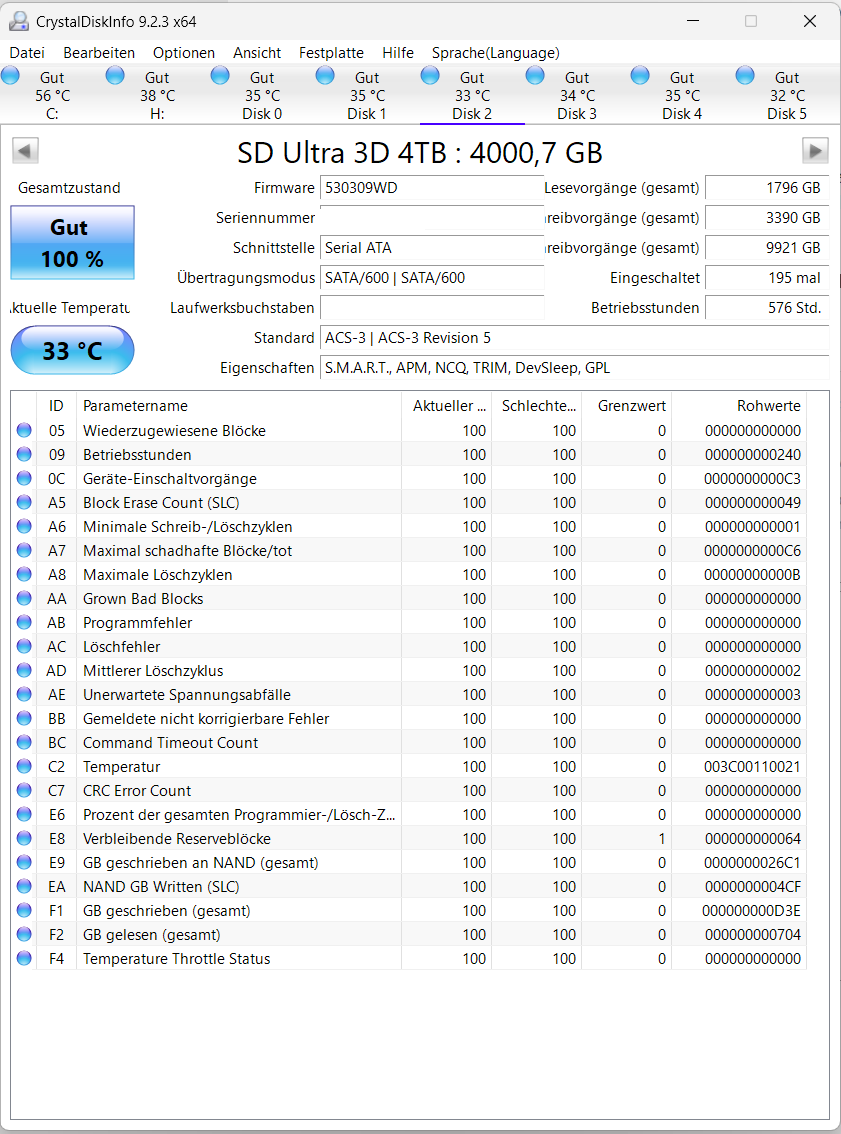The height and width of the screenshot is (1134, 841).
Task: Click the Schnittstelle field Serial ATA
Action: (432, 248)
